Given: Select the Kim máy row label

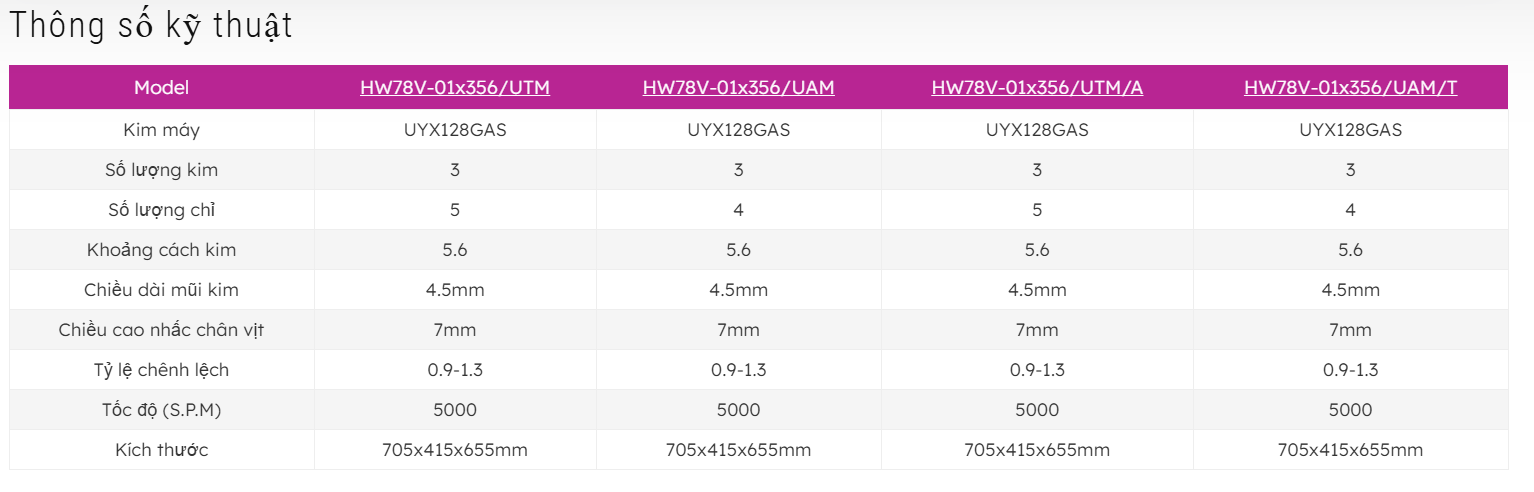Looking at the screenshot, I should pos(161,129).
